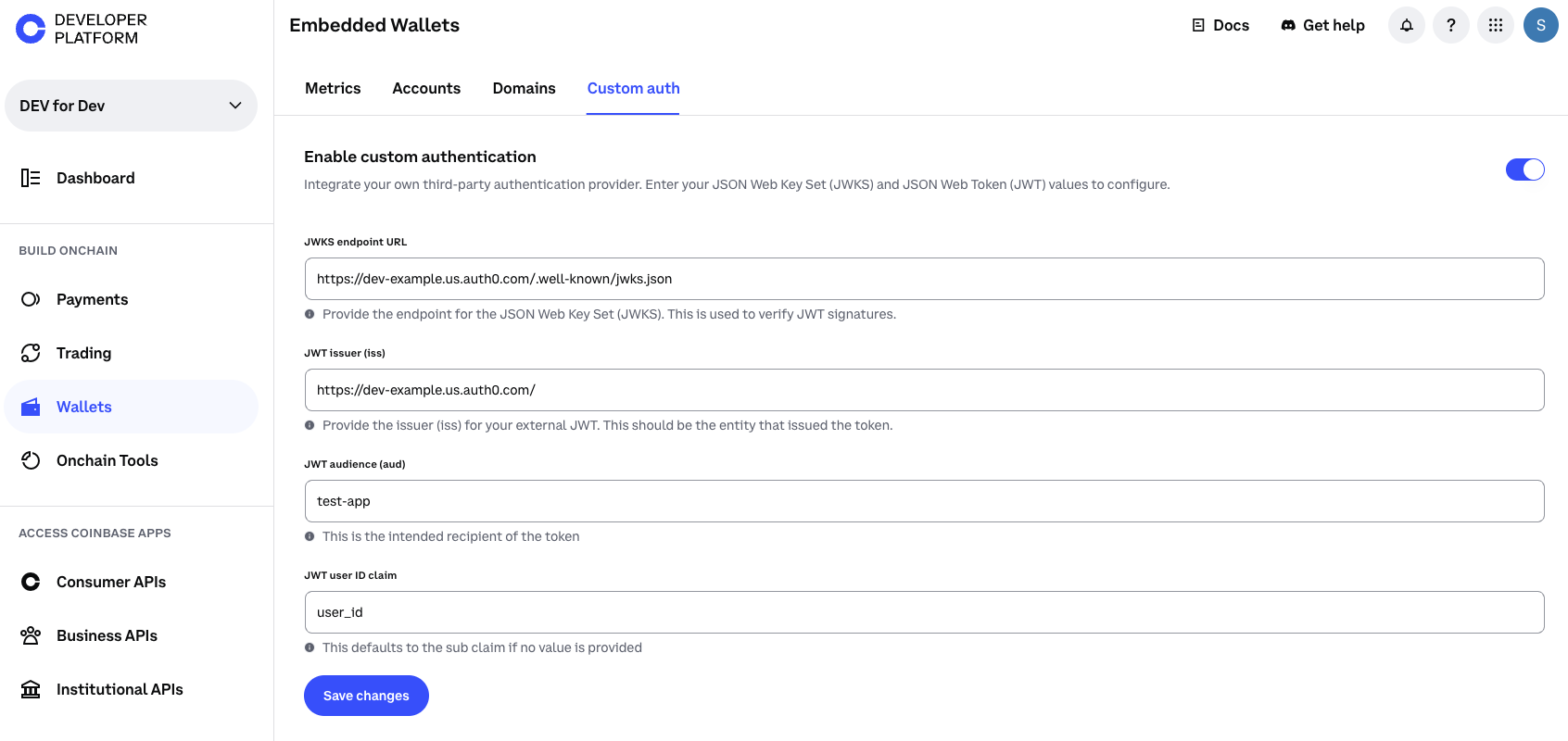1568x741 pixels.
Task: Click the Wallets sidebar icon
Action: 31,406
